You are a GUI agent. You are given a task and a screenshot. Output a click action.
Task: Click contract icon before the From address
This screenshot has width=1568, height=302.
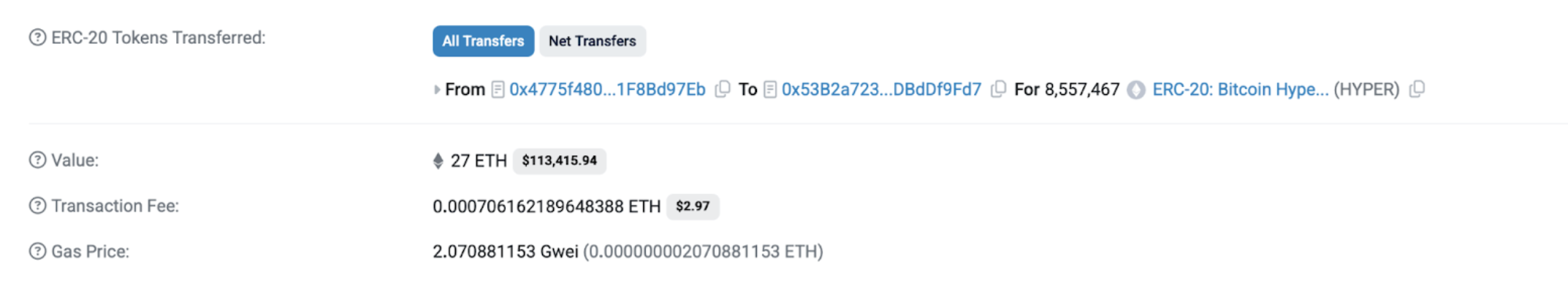click(498, 90)
